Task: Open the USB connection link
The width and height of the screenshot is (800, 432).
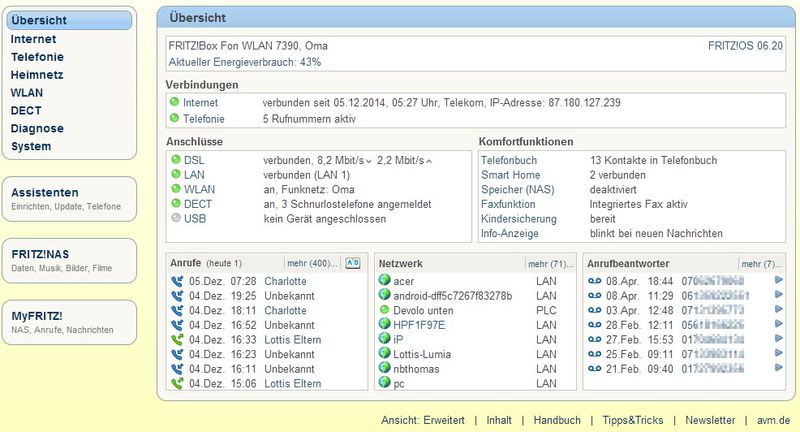Action: [x=194, y=219]
